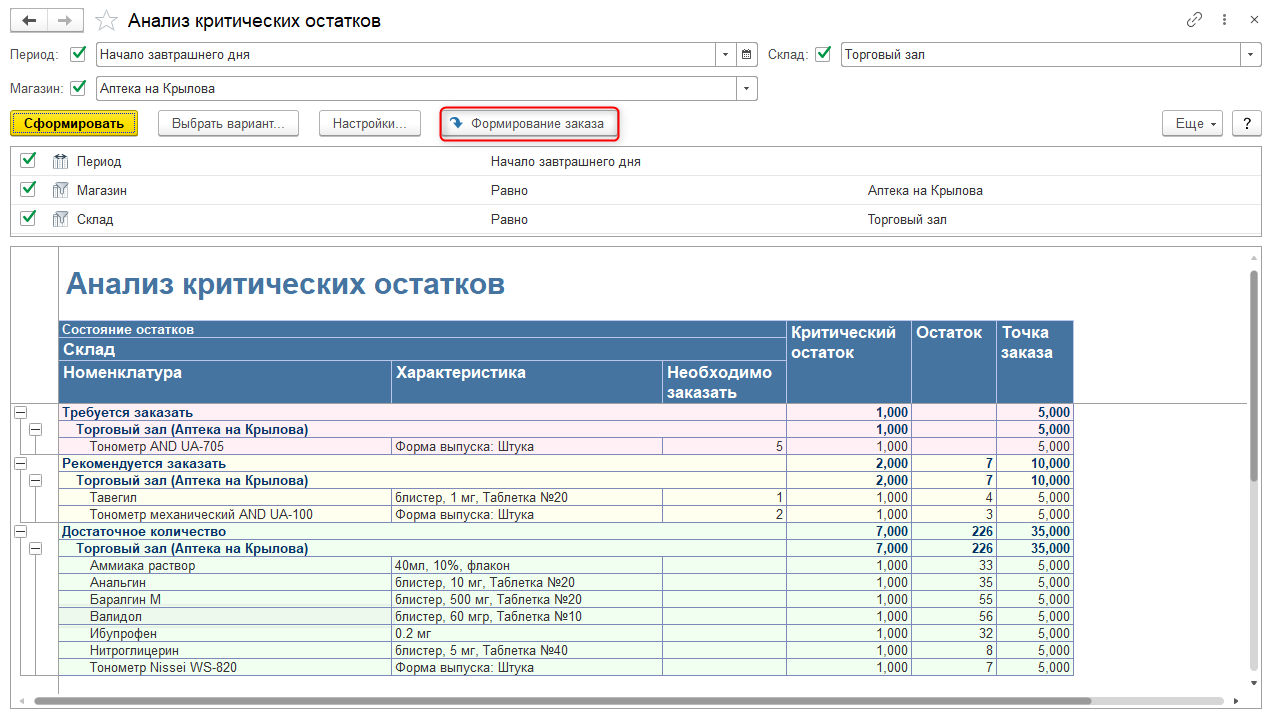The image size is (1270, 717).
Task: Collapse the Достаточное количество group
Action: 19,531
